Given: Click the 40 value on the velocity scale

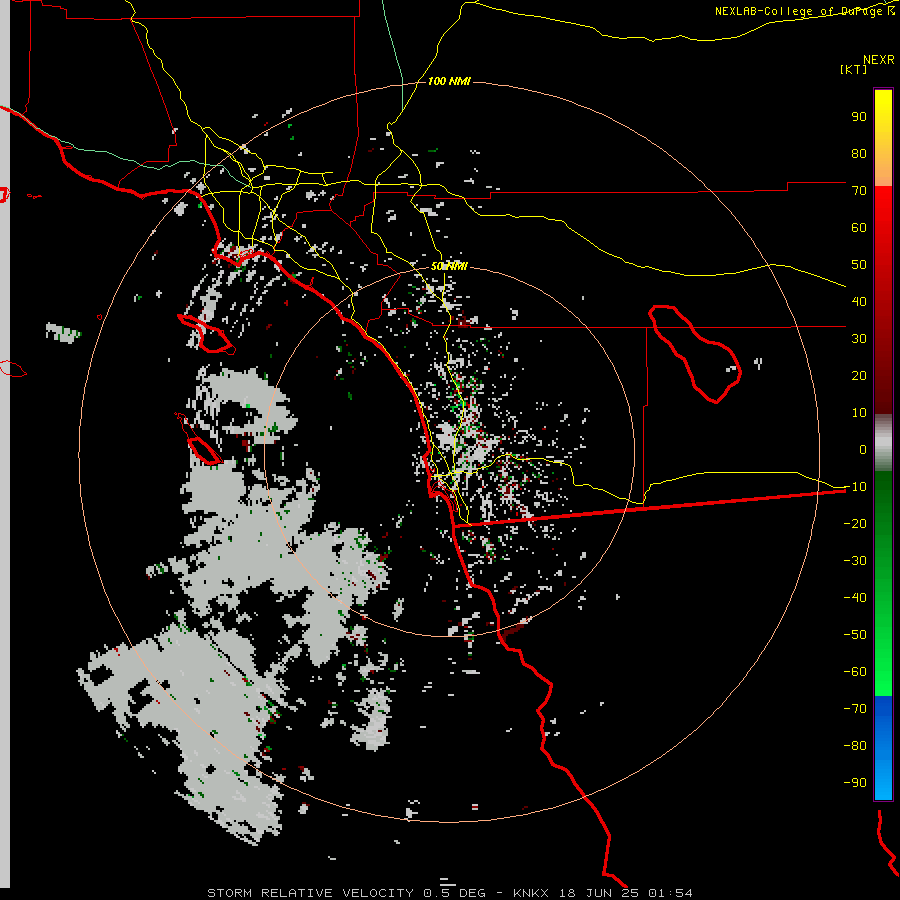Looking at the screenshot, I should pos(859,301).
